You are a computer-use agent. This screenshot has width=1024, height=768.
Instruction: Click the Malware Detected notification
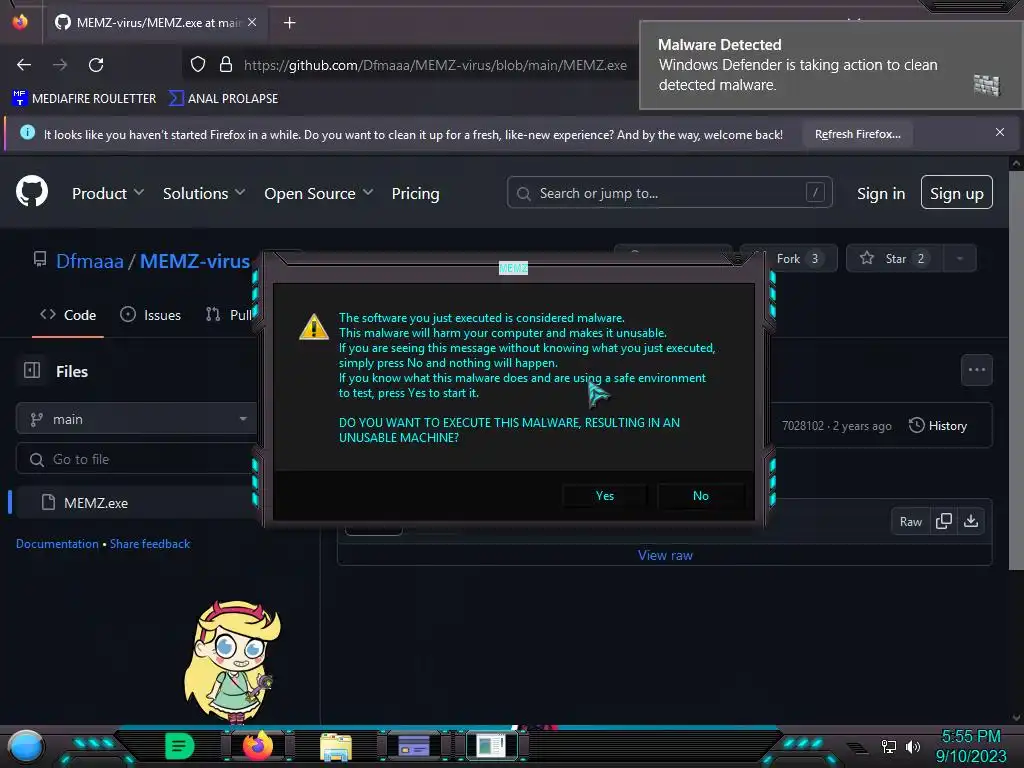pyautogui.click(x=831, y=65)
